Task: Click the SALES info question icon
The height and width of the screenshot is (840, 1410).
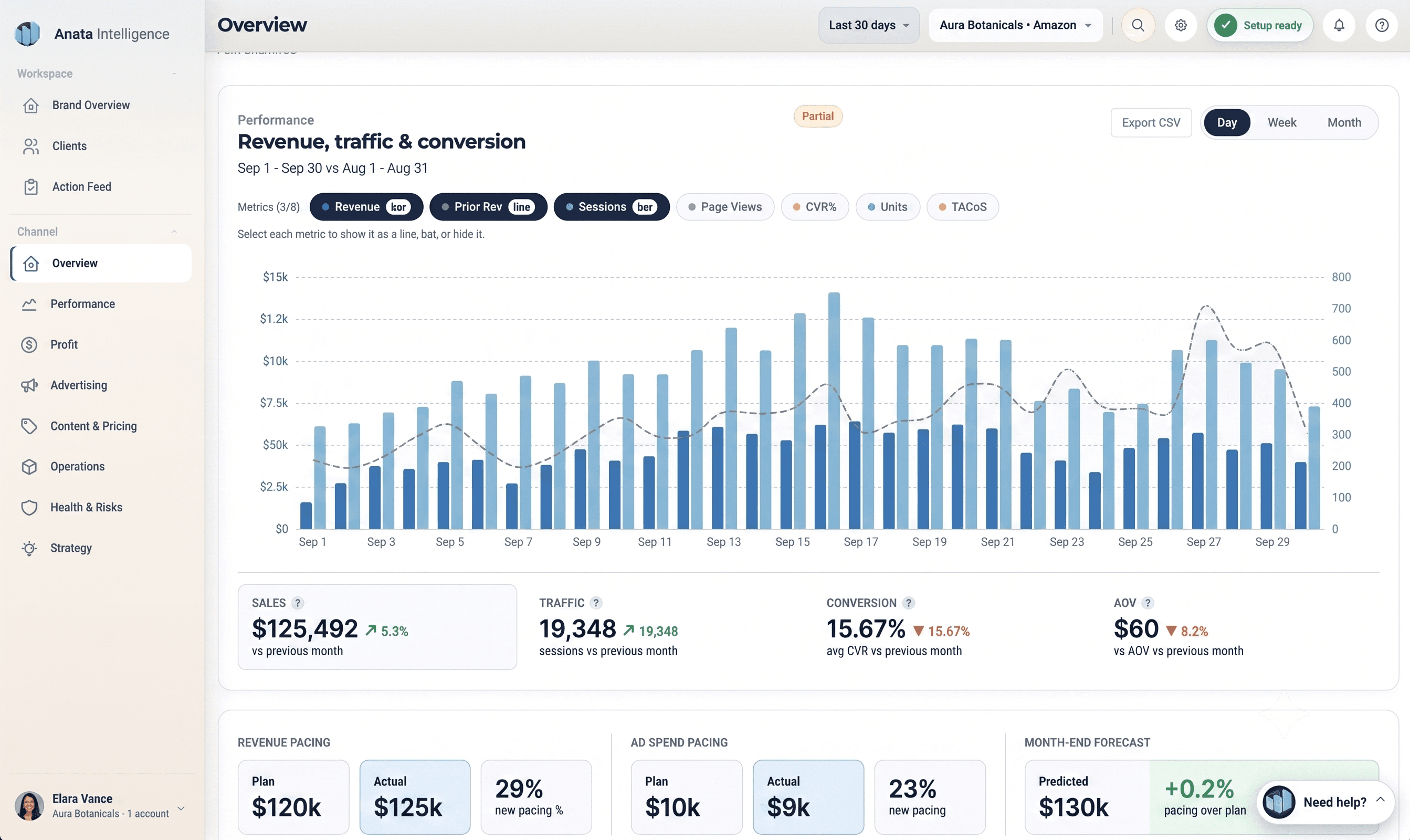Action: coord(298,603)
